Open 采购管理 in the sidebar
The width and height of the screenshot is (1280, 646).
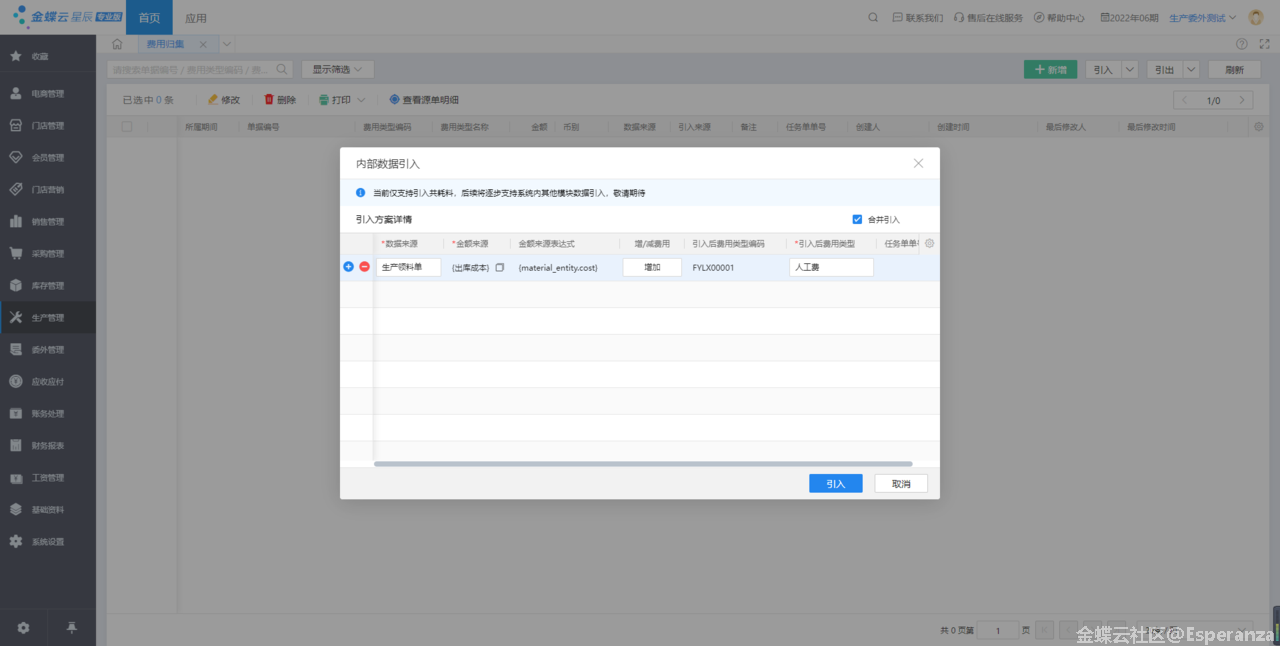48,254
